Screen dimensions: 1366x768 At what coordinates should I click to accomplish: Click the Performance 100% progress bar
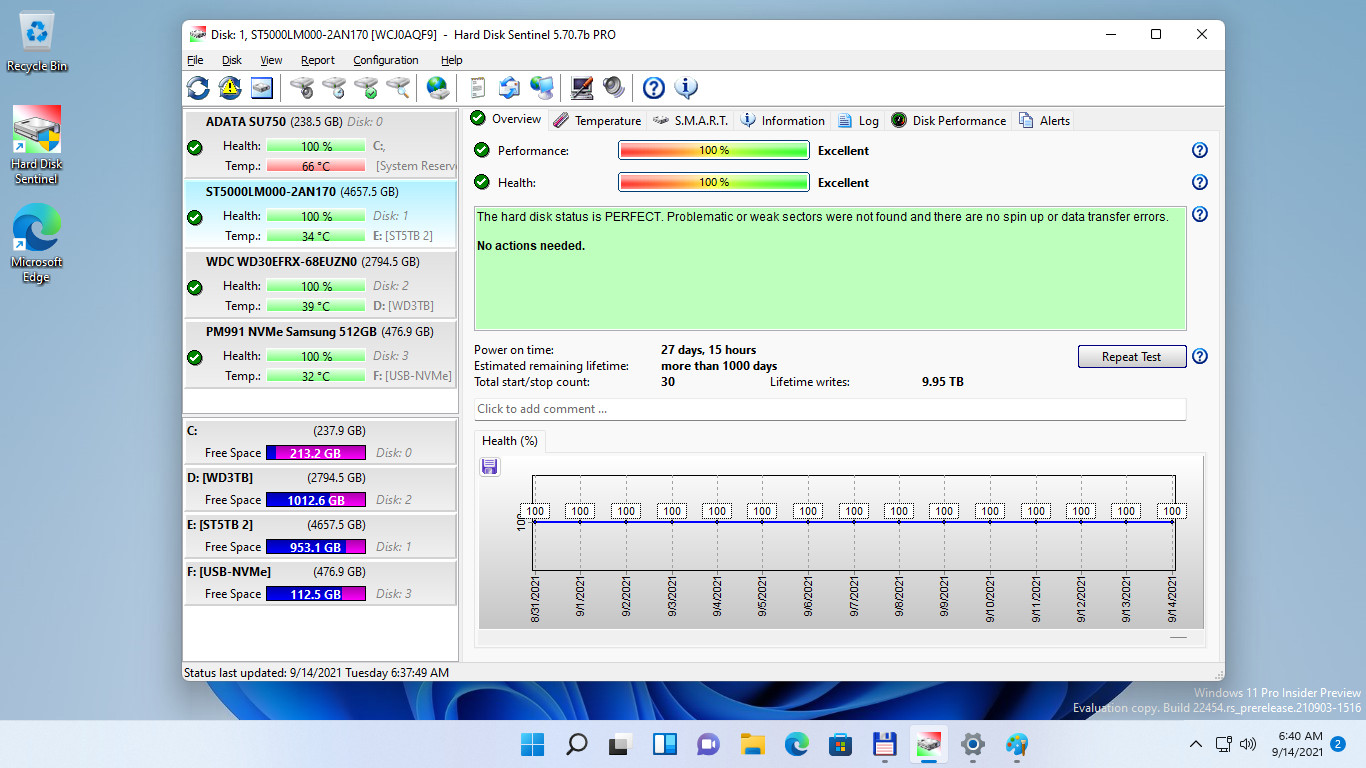point(713,150)
